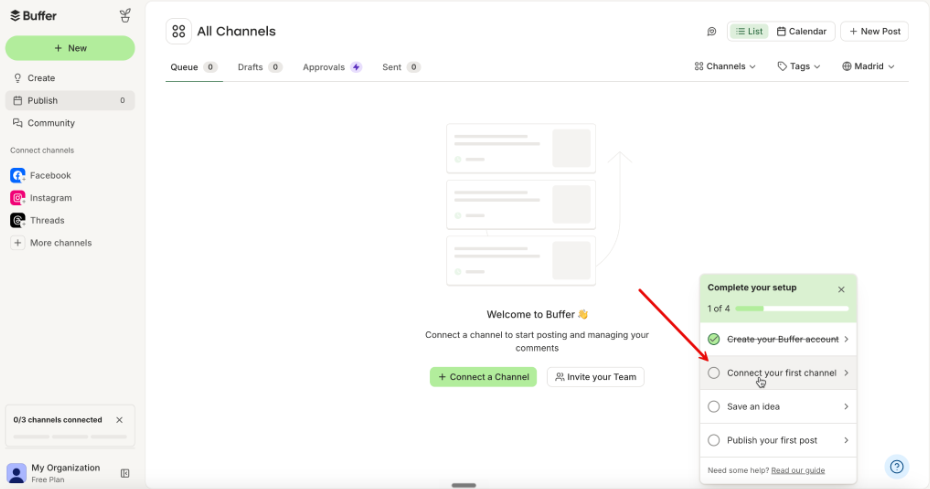Click the plus icon for More channels

click(18, 243)
